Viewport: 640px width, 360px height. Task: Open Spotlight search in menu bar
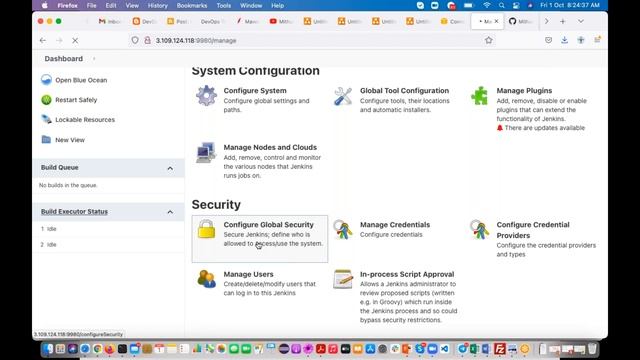(501, 5)
